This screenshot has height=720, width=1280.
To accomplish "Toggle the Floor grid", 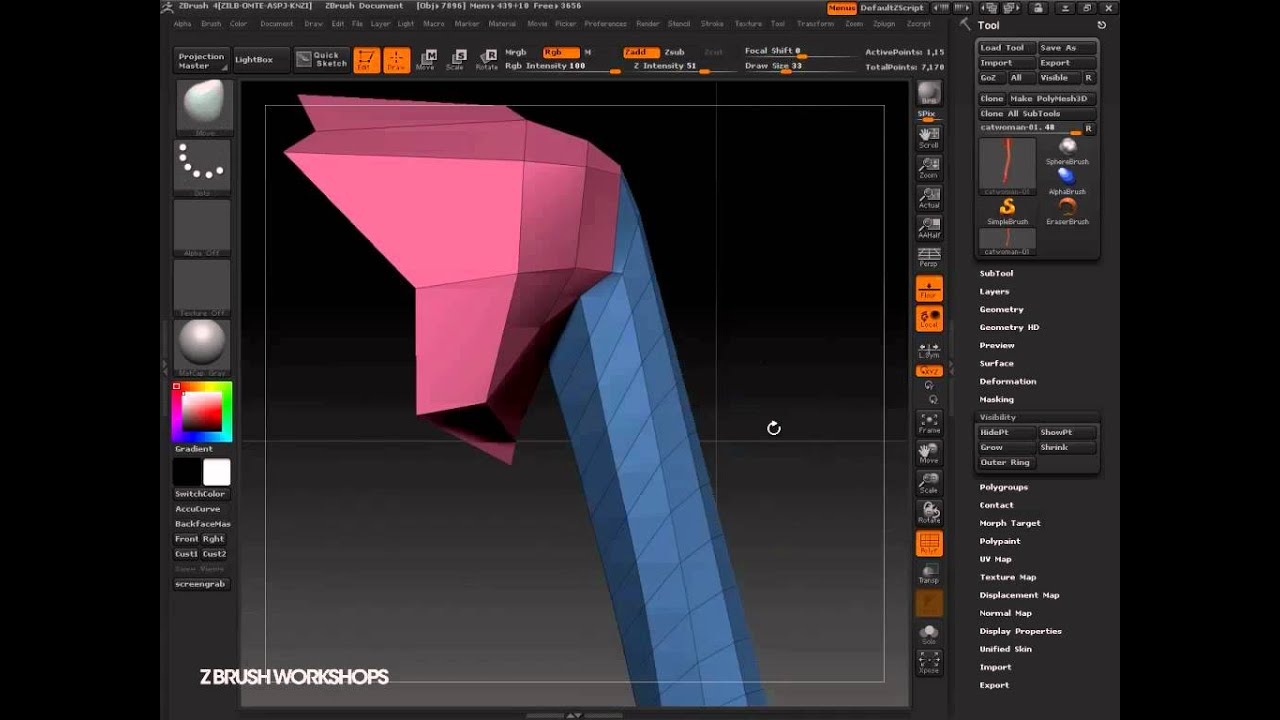I will coord(929,289).
